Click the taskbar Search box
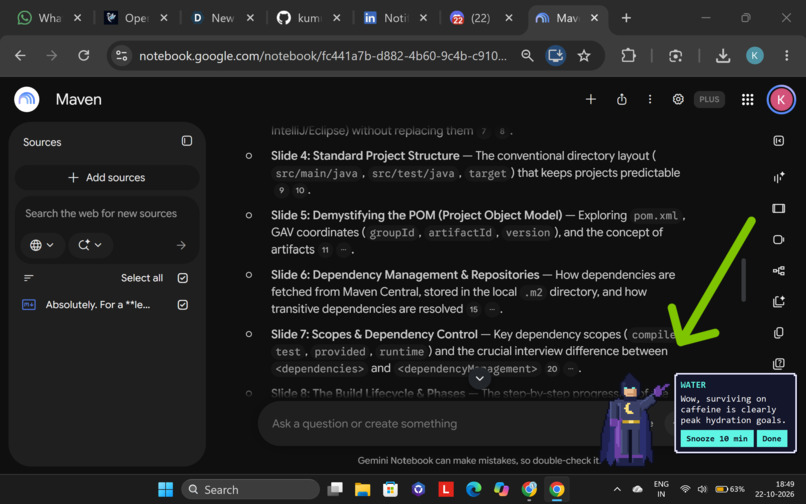Screen dimensions: 806x504 [250, 489]
